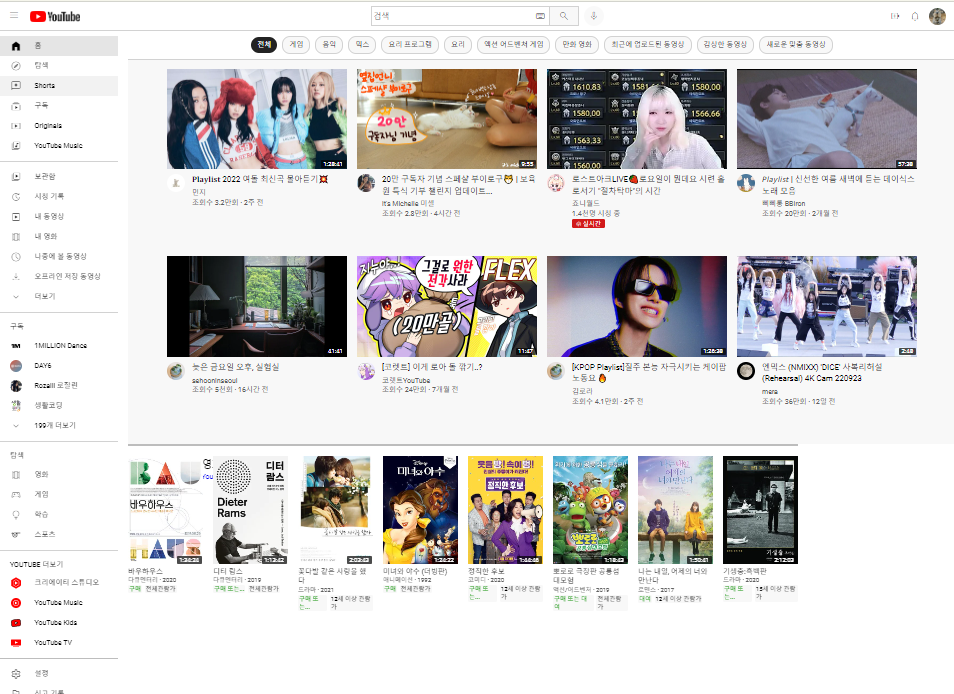The width and height of the screenshot is (954, 694).
Task: Open the on-screen keyboard icon in search box
Action: [540, 16]
